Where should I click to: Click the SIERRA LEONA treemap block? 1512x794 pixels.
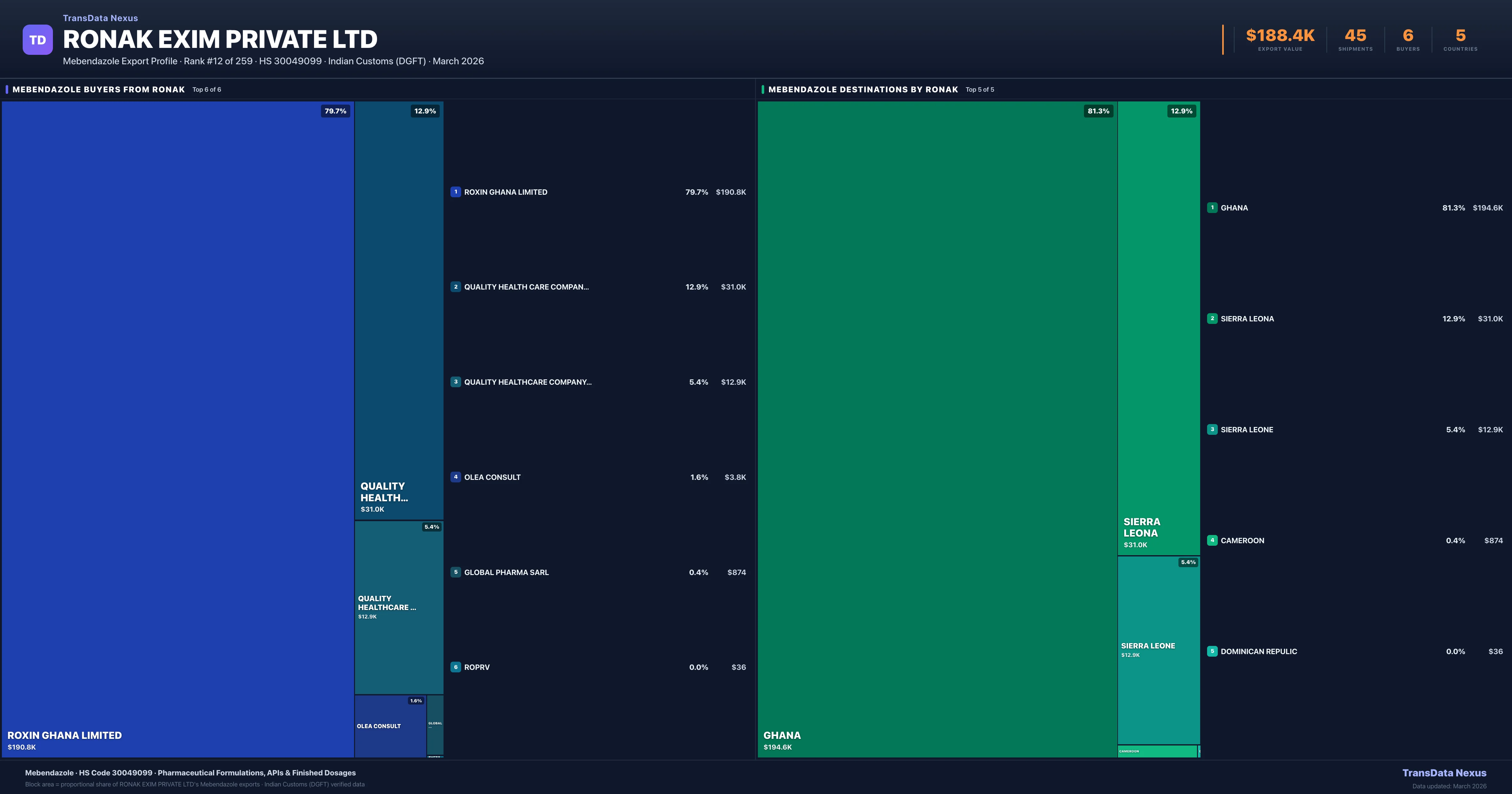pyautogui.click(x=1158, y=329)
